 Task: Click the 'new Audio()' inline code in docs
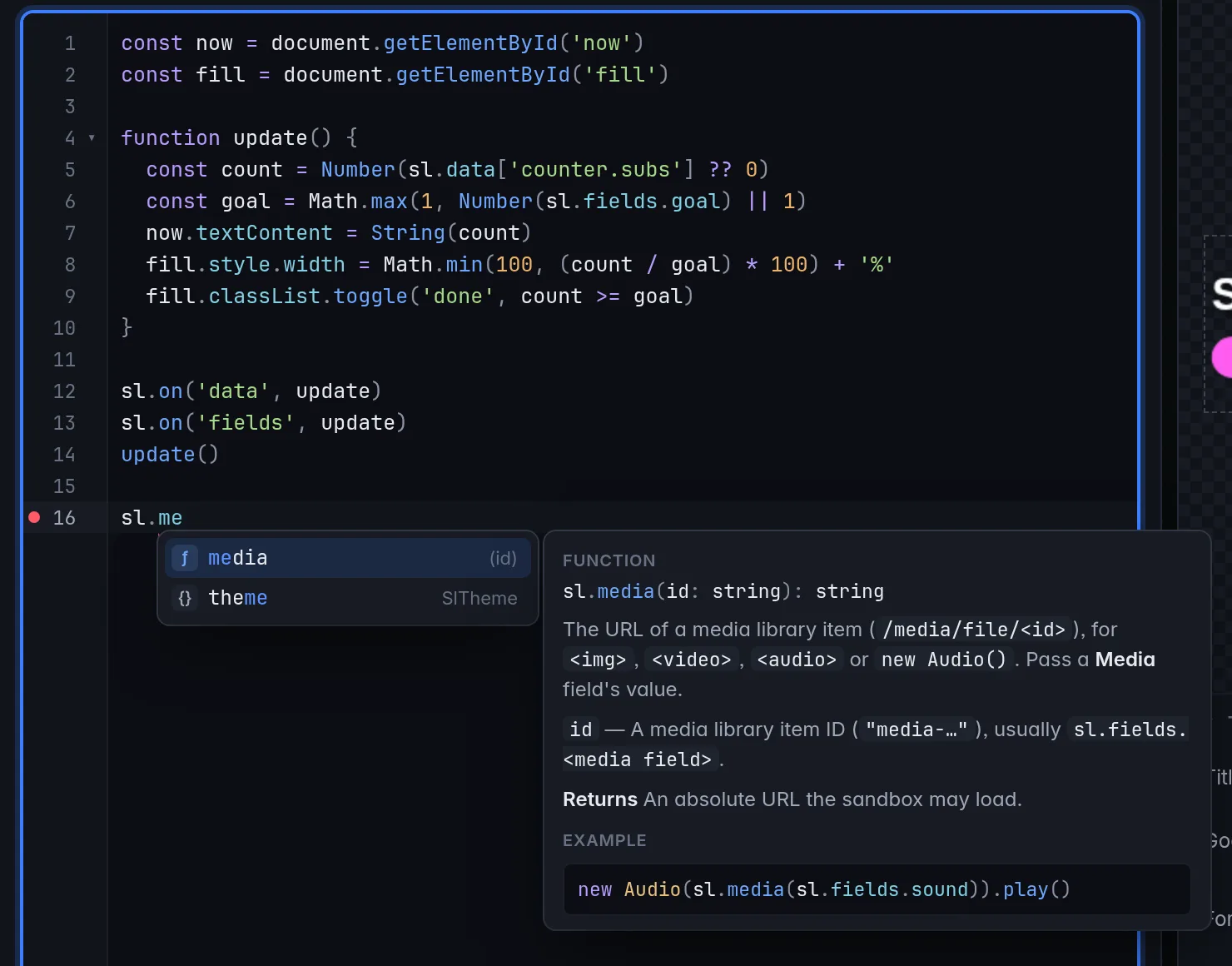coord(944,660)
